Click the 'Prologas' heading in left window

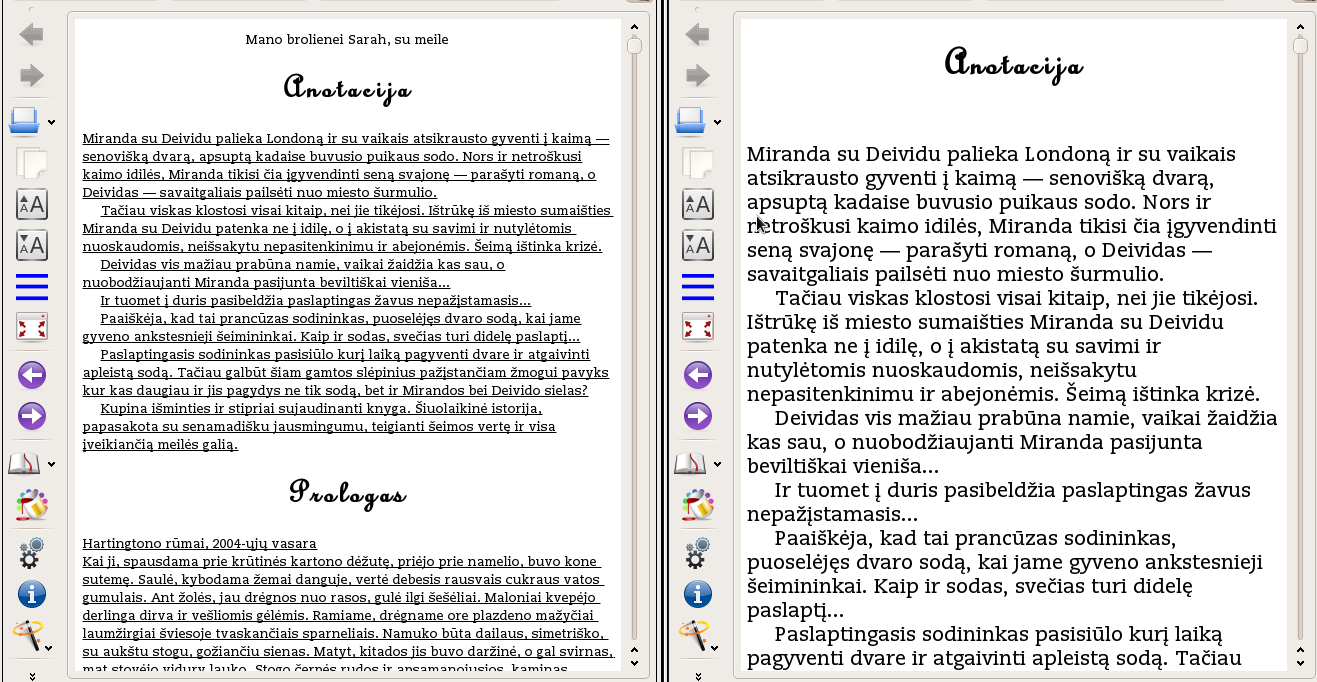(x=347, y=492)
